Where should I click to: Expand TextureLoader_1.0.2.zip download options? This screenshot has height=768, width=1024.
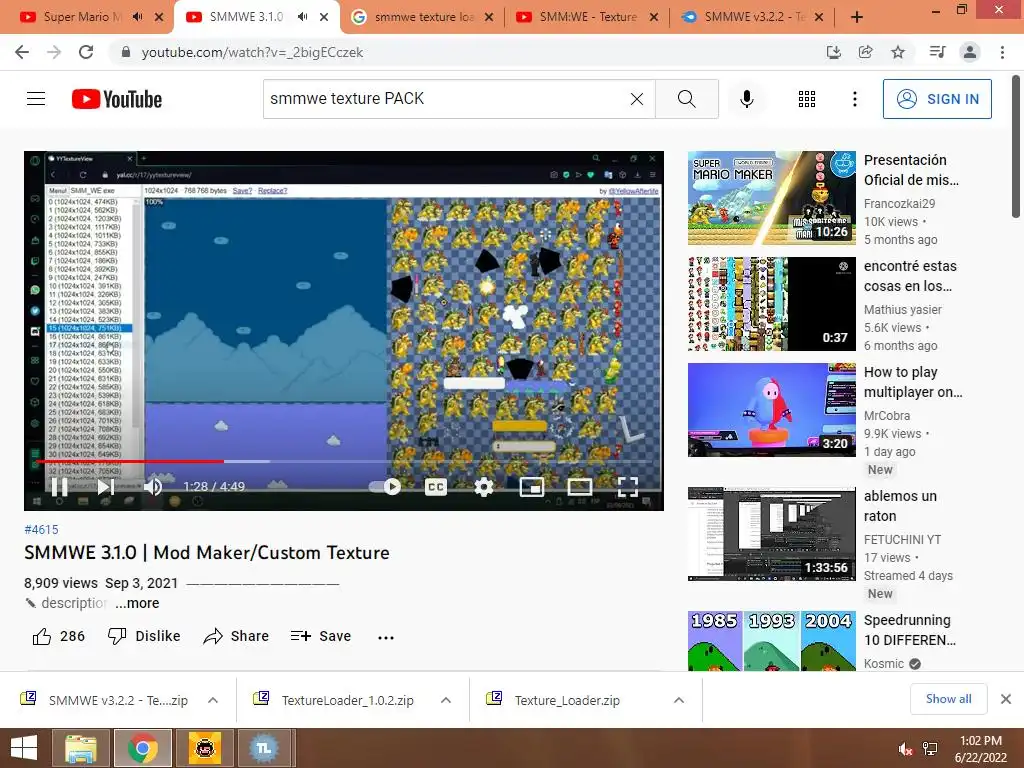[x=445, y=700]
